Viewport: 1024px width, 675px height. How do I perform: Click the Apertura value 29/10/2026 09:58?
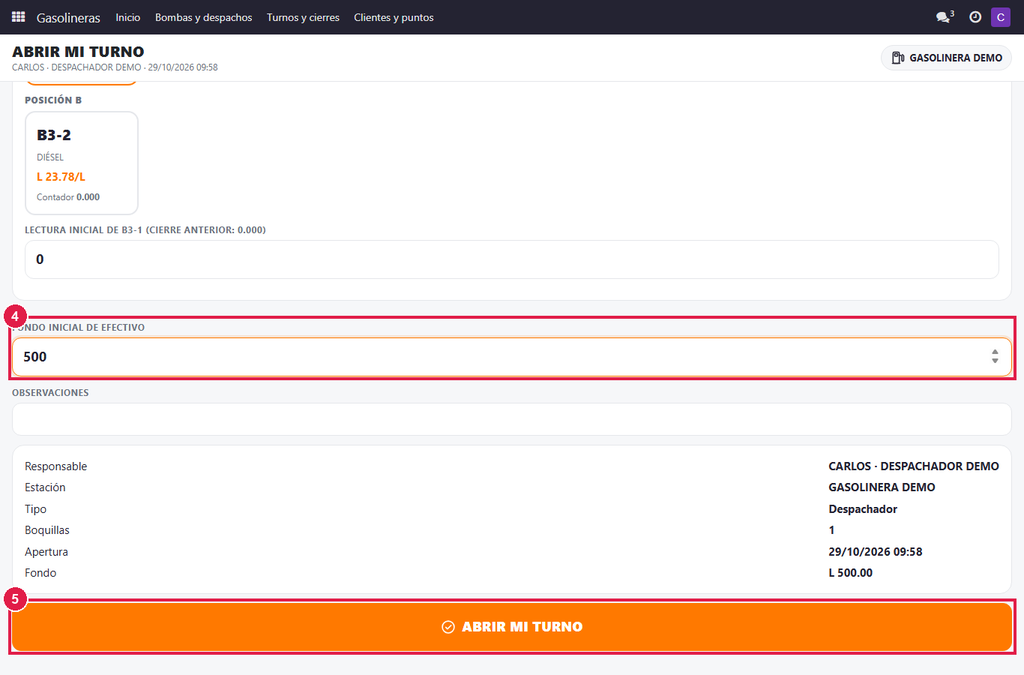[875, 552]
